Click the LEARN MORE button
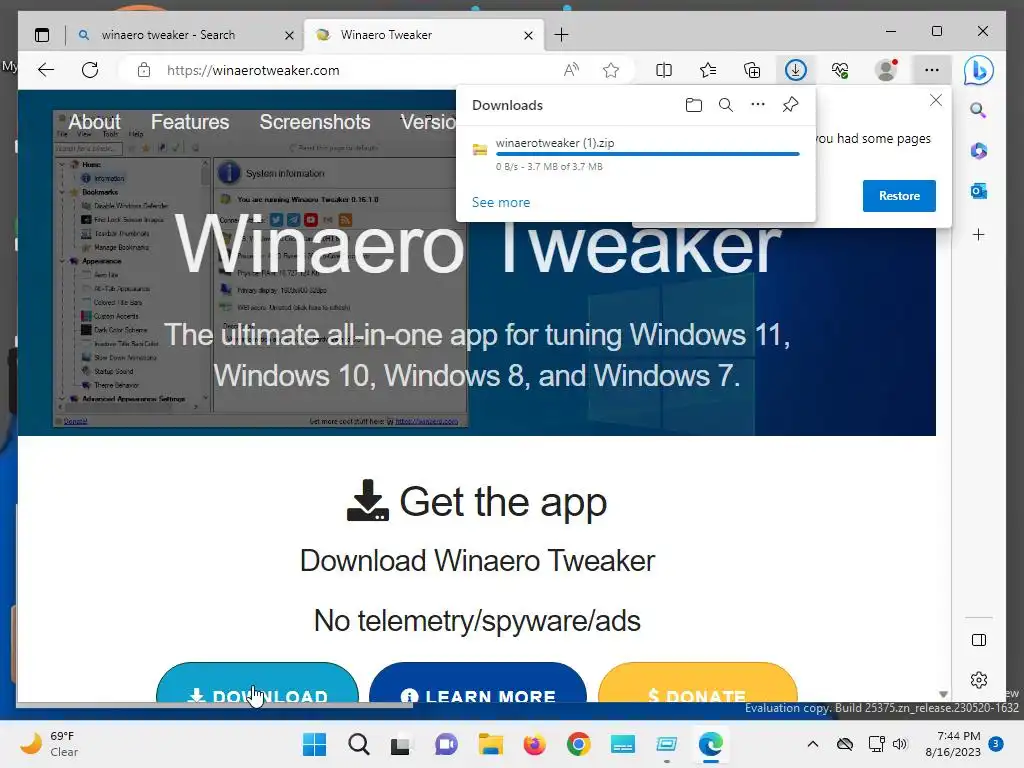The width and height of the screenshot is (1024, 768). click(x=477, y=684)
